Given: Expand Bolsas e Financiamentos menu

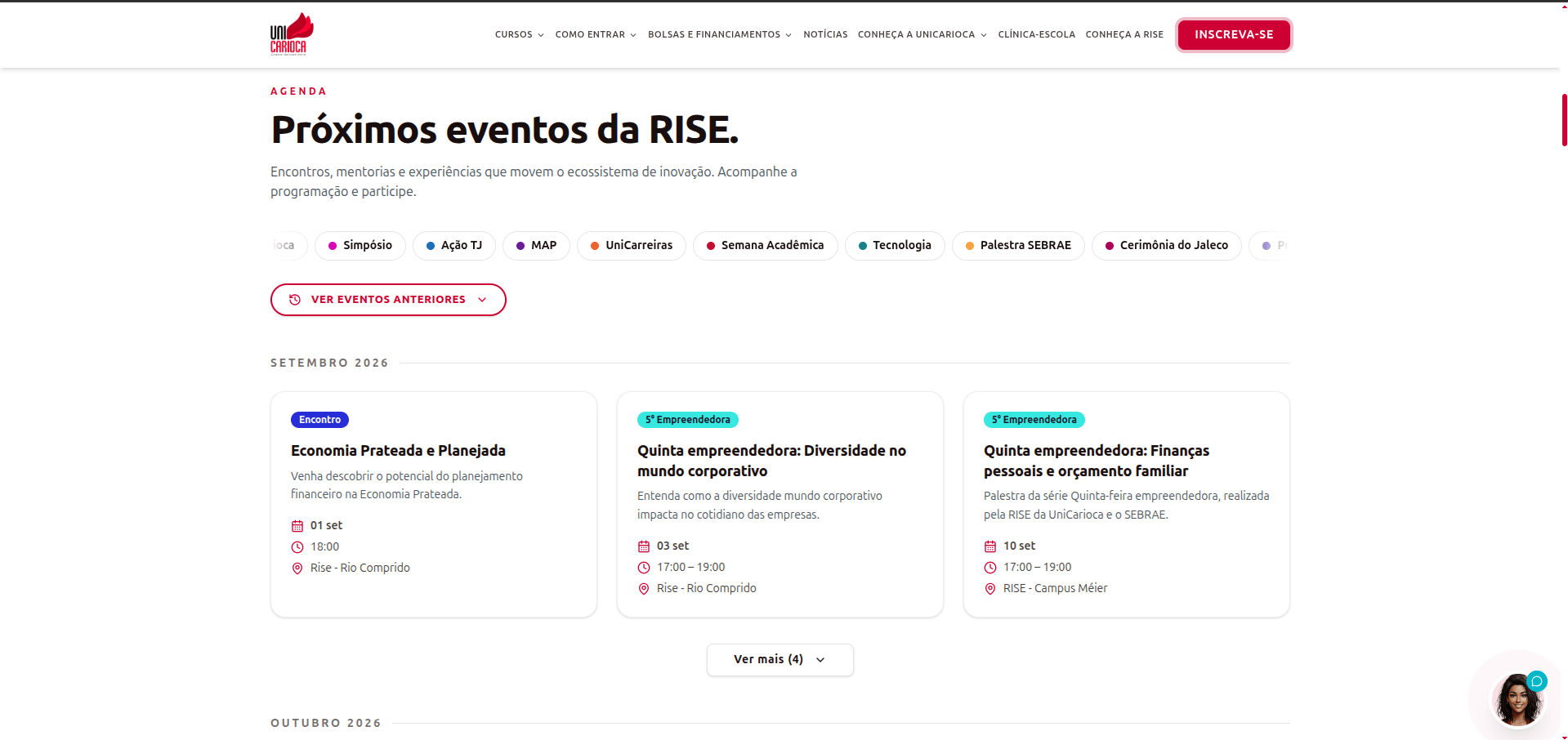Looking at the screenshot, I should 720,34.
